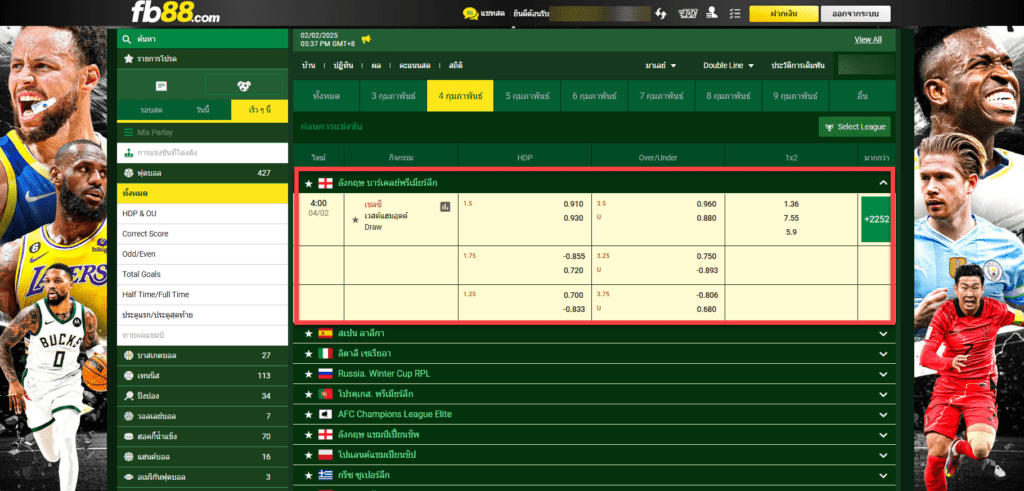
Task: Click the View All link
Action: [x=868, y=40]
